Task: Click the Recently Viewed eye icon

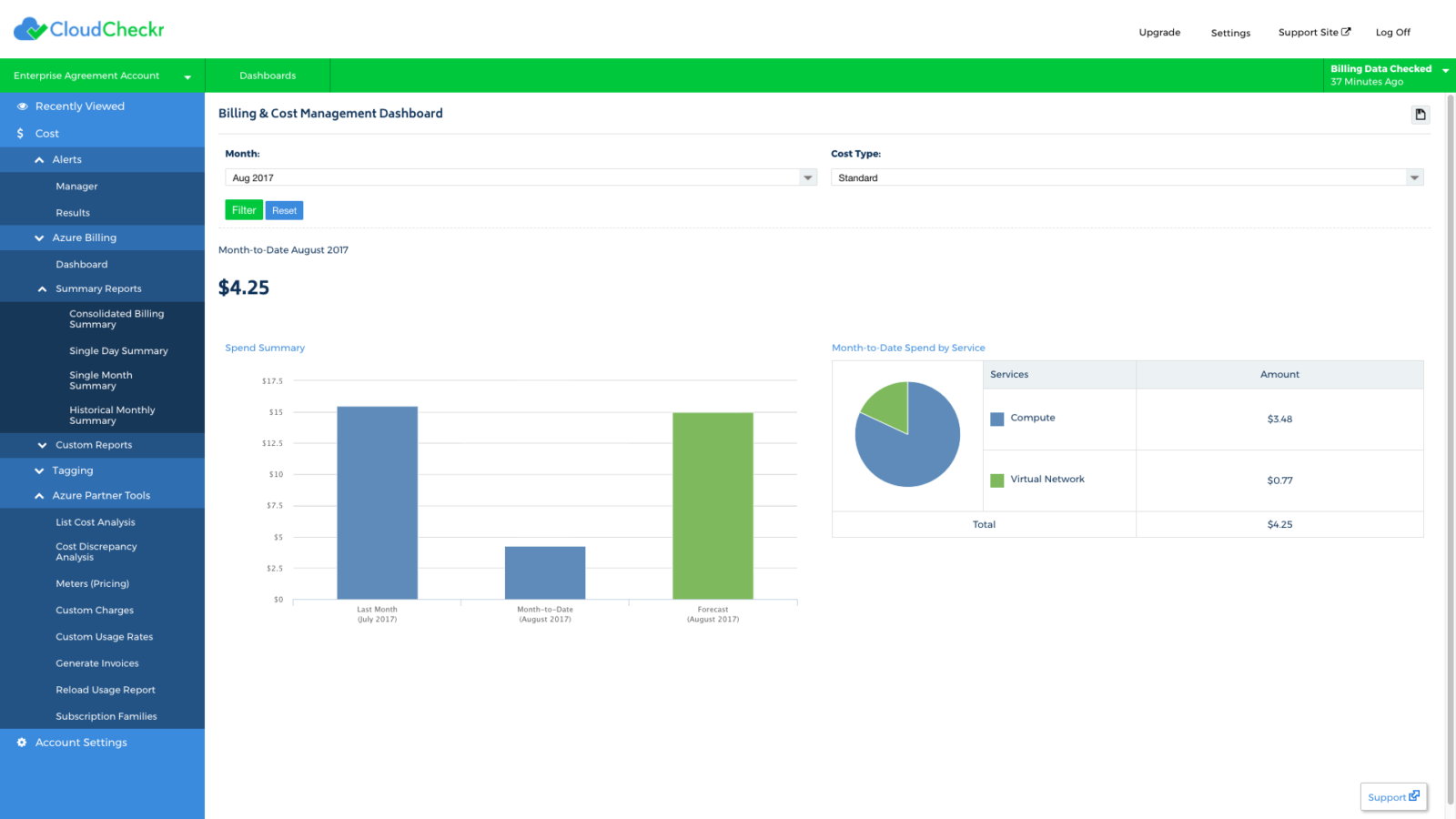Action: point(22,106)
